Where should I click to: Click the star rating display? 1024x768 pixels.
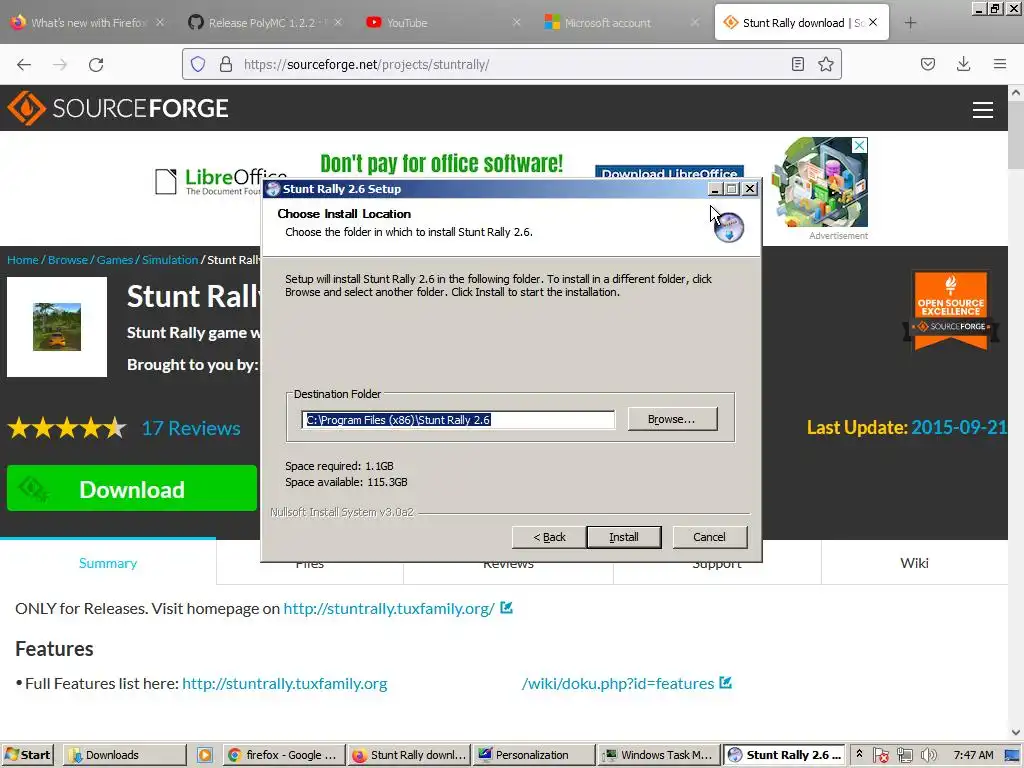coord(67,428)
